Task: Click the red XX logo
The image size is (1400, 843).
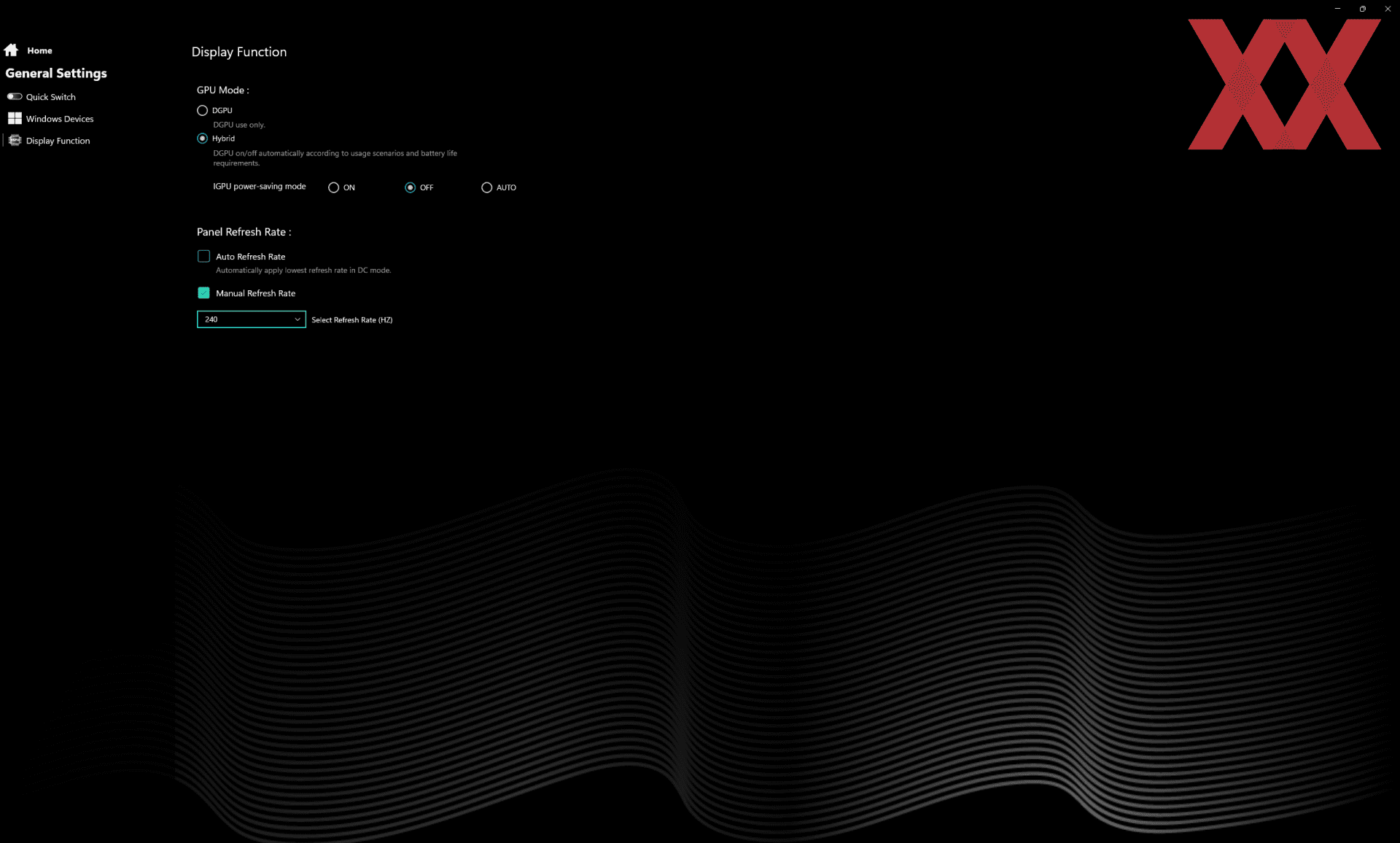Action: click(x=1283, y=84)
